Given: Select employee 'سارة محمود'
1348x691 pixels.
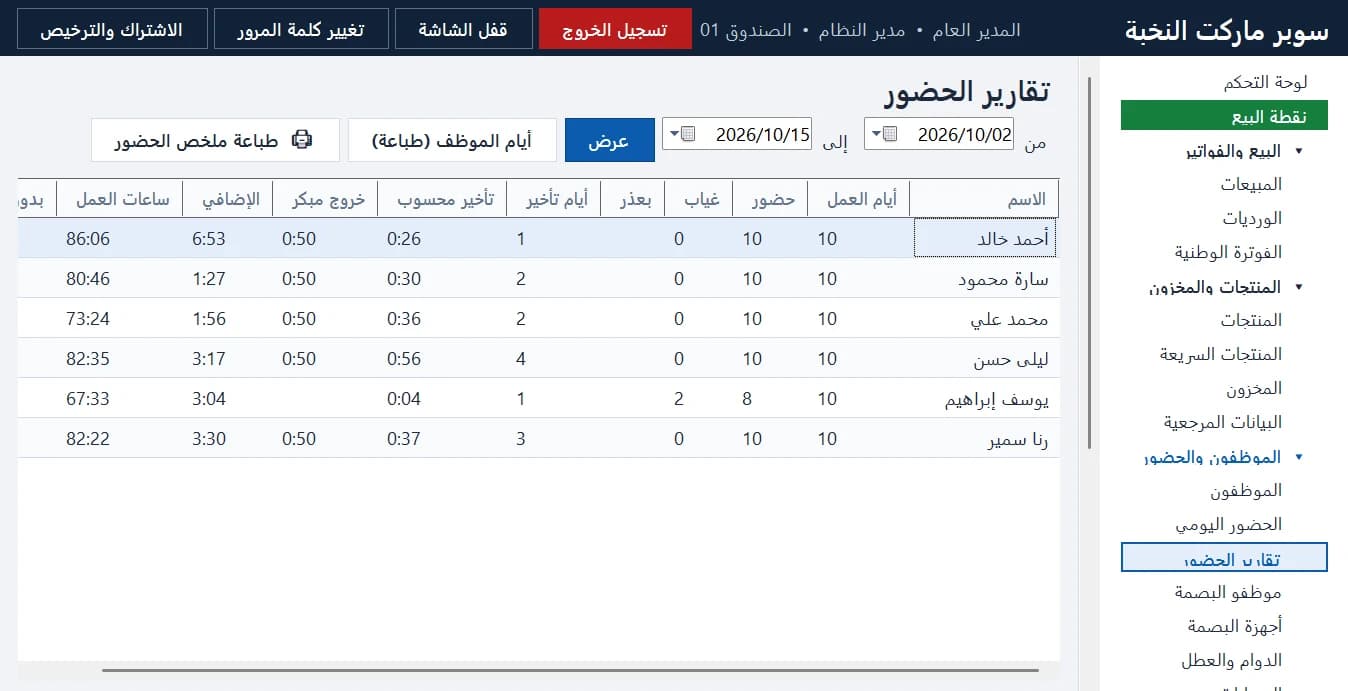Looking at the screenshot, I should pos(1002,279).
